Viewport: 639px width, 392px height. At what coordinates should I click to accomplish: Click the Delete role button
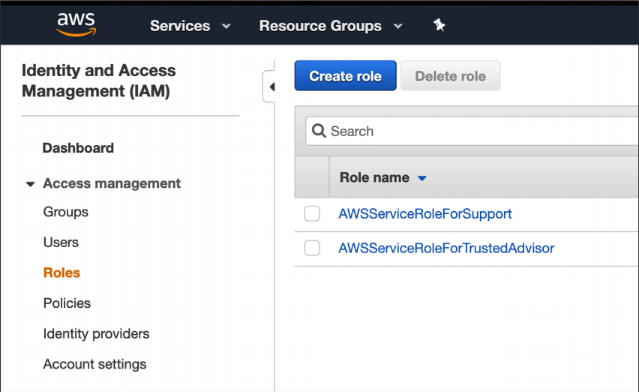tap(450, 76)
